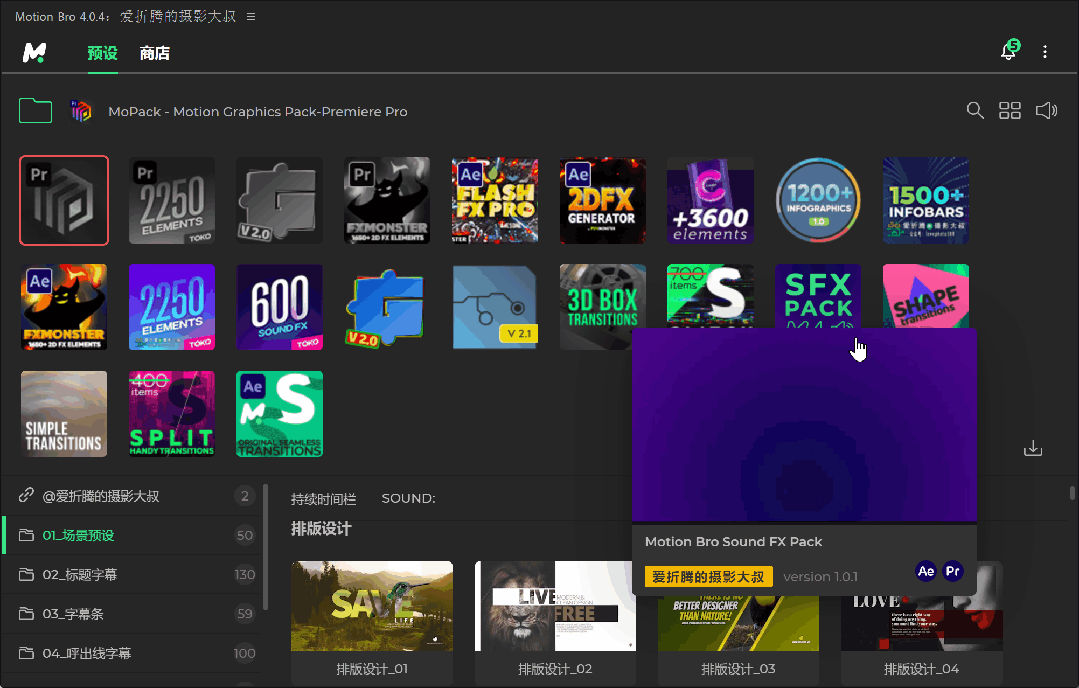Image resolution: width=1079 pixels, height=688 pixels.
Task: Open the 1500+ Infobars pack
Action: click(926, 200)
